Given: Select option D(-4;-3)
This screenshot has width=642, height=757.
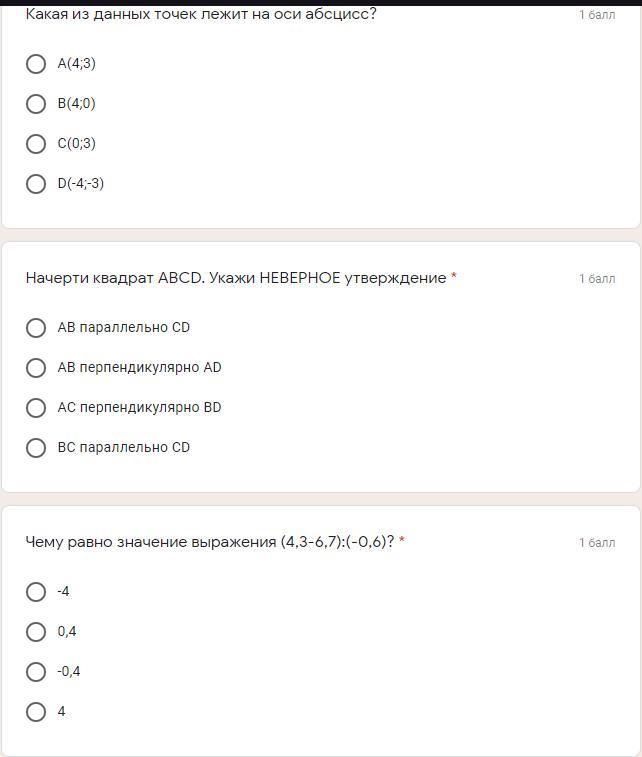Looking at the screenshot, I should [x=36, y=184].
